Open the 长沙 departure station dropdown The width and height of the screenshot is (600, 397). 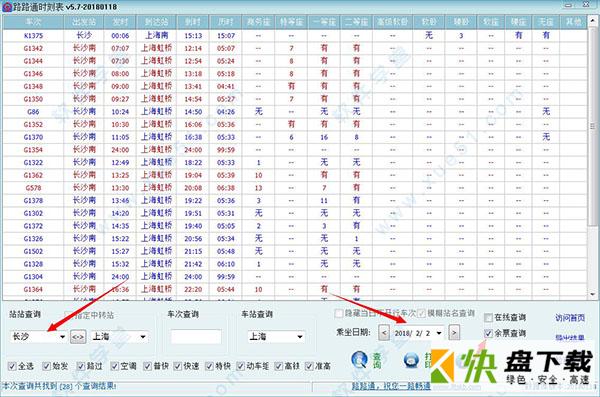(62, 337)
